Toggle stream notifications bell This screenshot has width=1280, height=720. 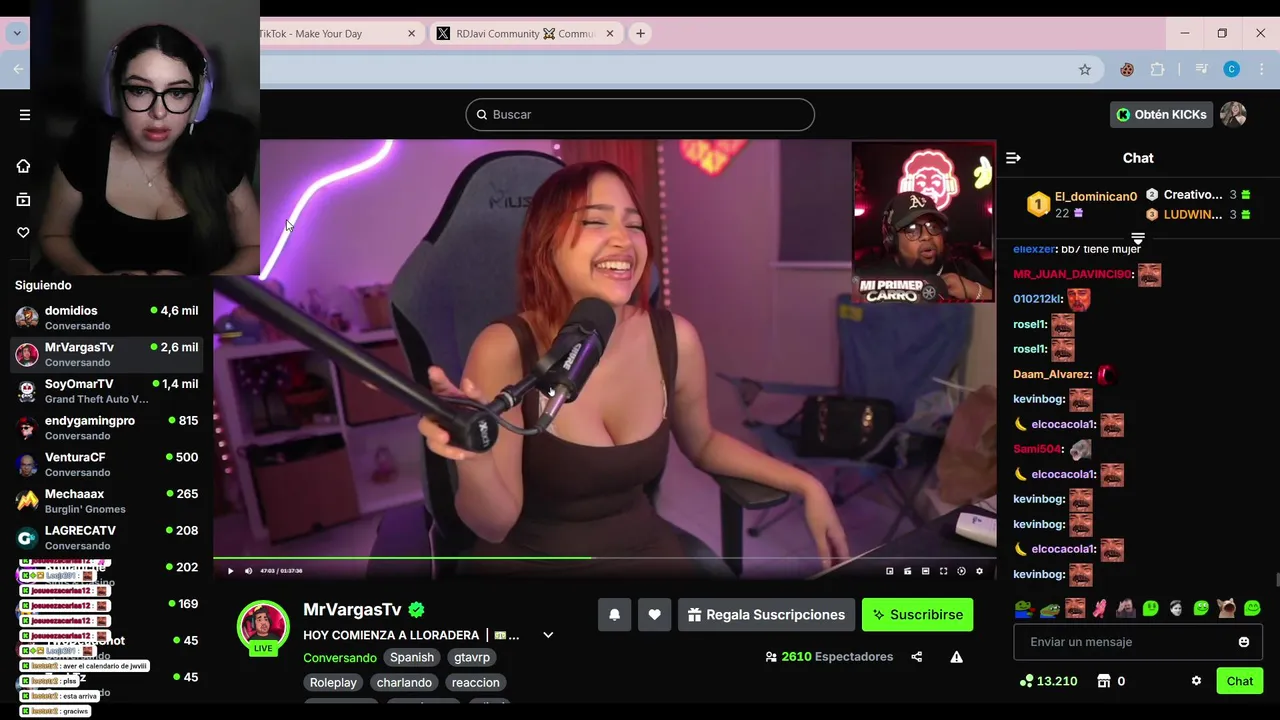click(615, 615)
